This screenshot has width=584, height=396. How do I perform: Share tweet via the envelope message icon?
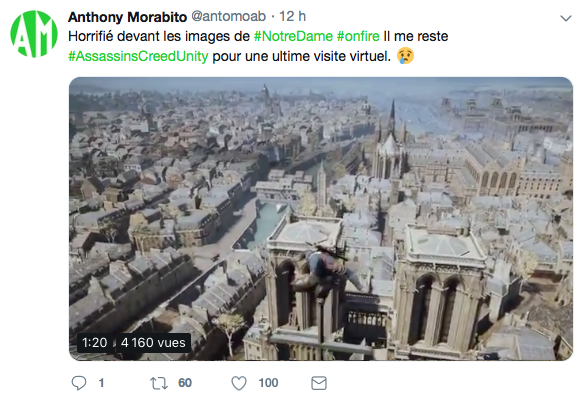pos(319,383)
